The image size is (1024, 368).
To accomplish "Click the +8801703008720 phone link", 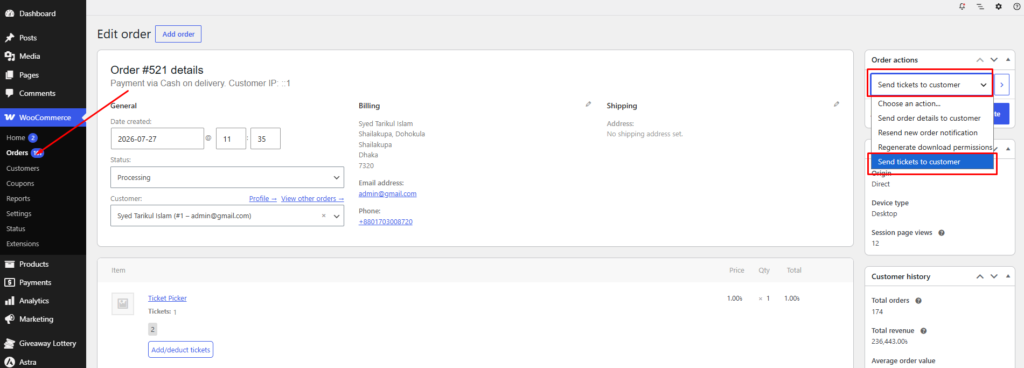I will (x=385, y=222).
